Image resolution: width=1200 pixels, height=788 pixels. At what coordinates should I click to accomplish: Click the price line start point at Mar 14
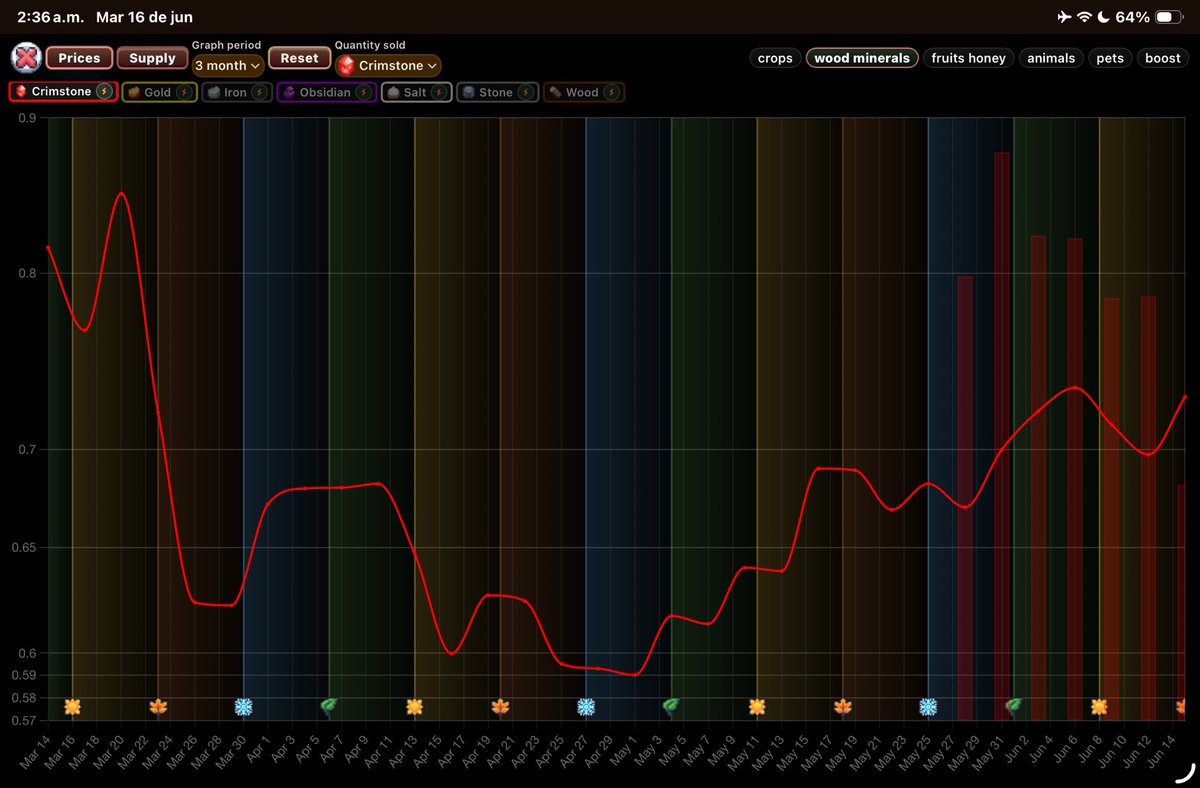(48, 246)
